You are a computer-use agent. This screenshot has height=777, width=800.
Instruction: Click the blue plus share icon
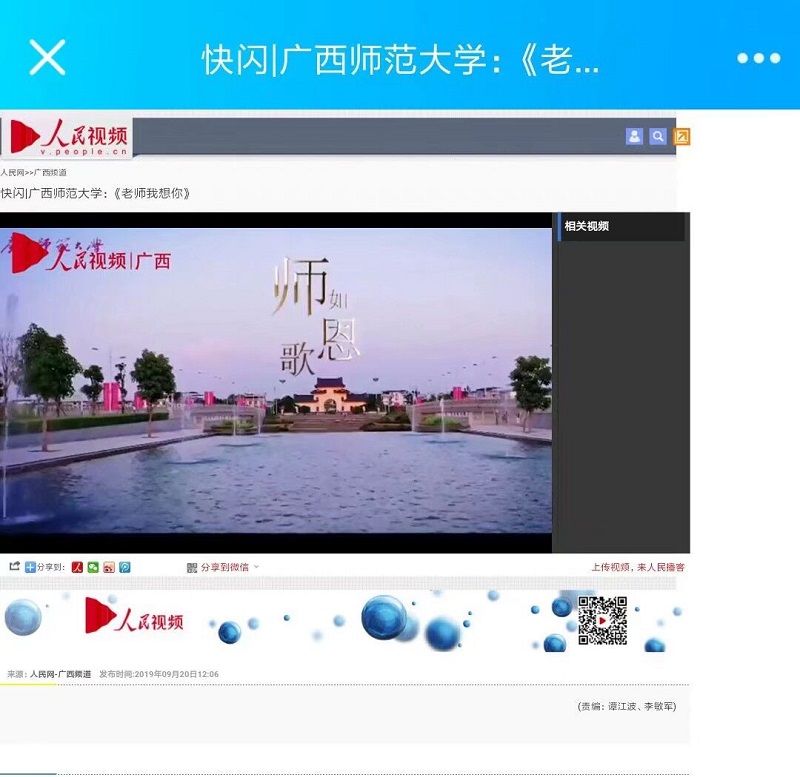point(30,567)
